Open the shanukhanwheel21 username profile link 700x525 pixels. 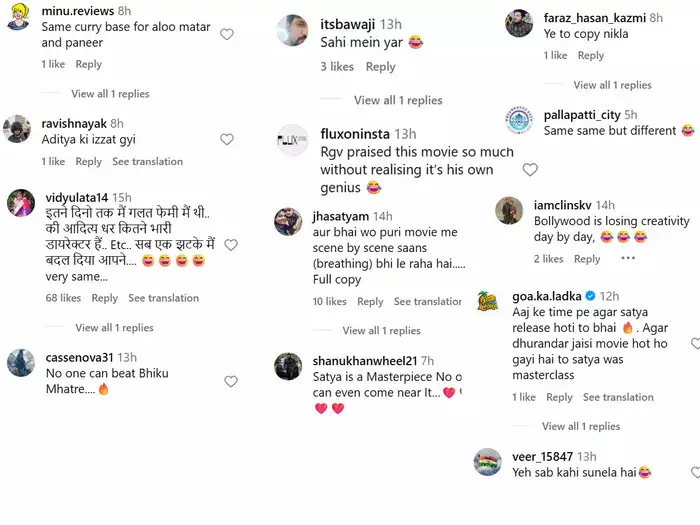pyautogui.click(x=370, y=361)
